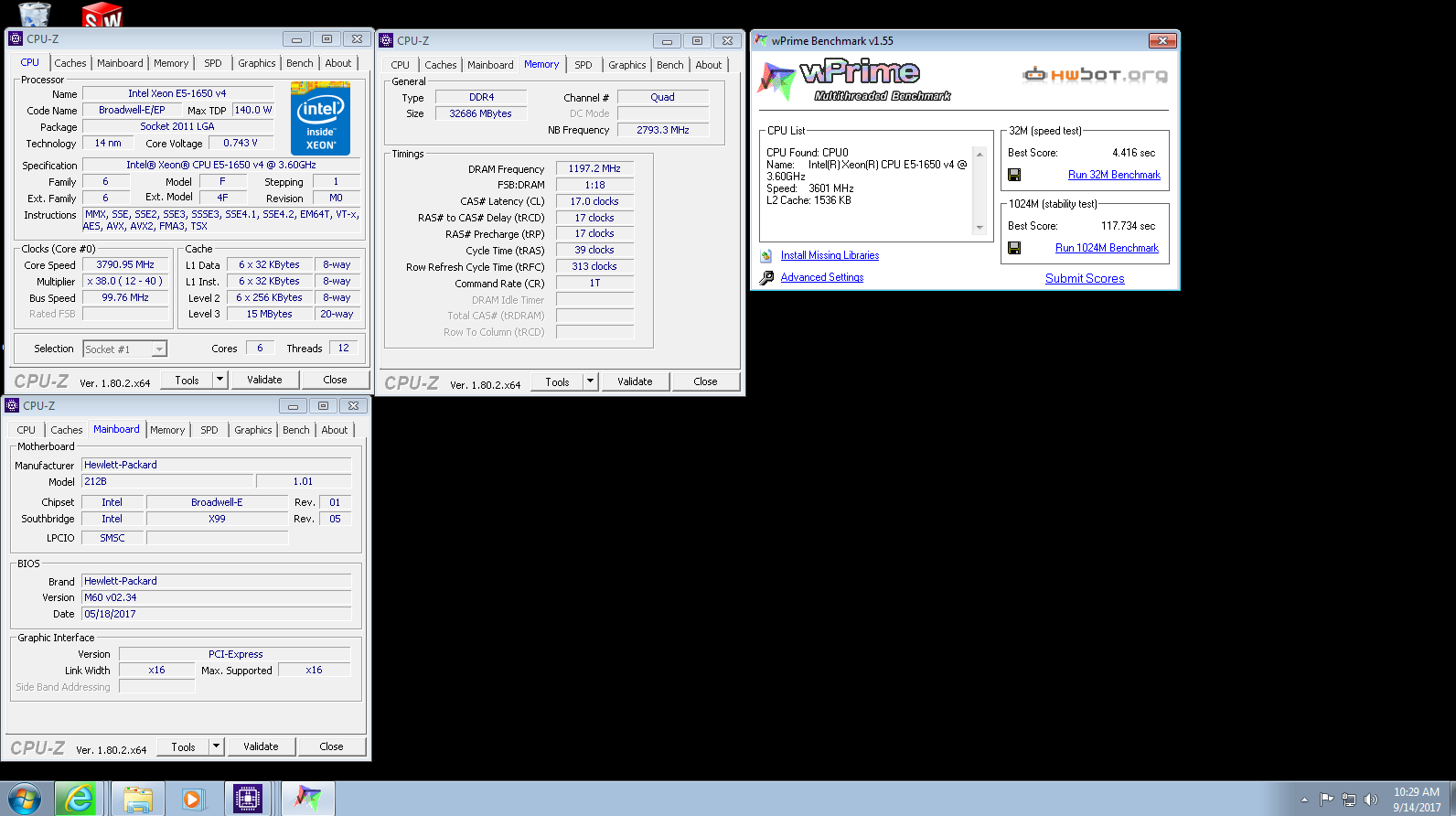Screen dimensions: 1456x816
Task: Open Graphics tab in Memory CPU-Z window
Action: coord(627,65)
